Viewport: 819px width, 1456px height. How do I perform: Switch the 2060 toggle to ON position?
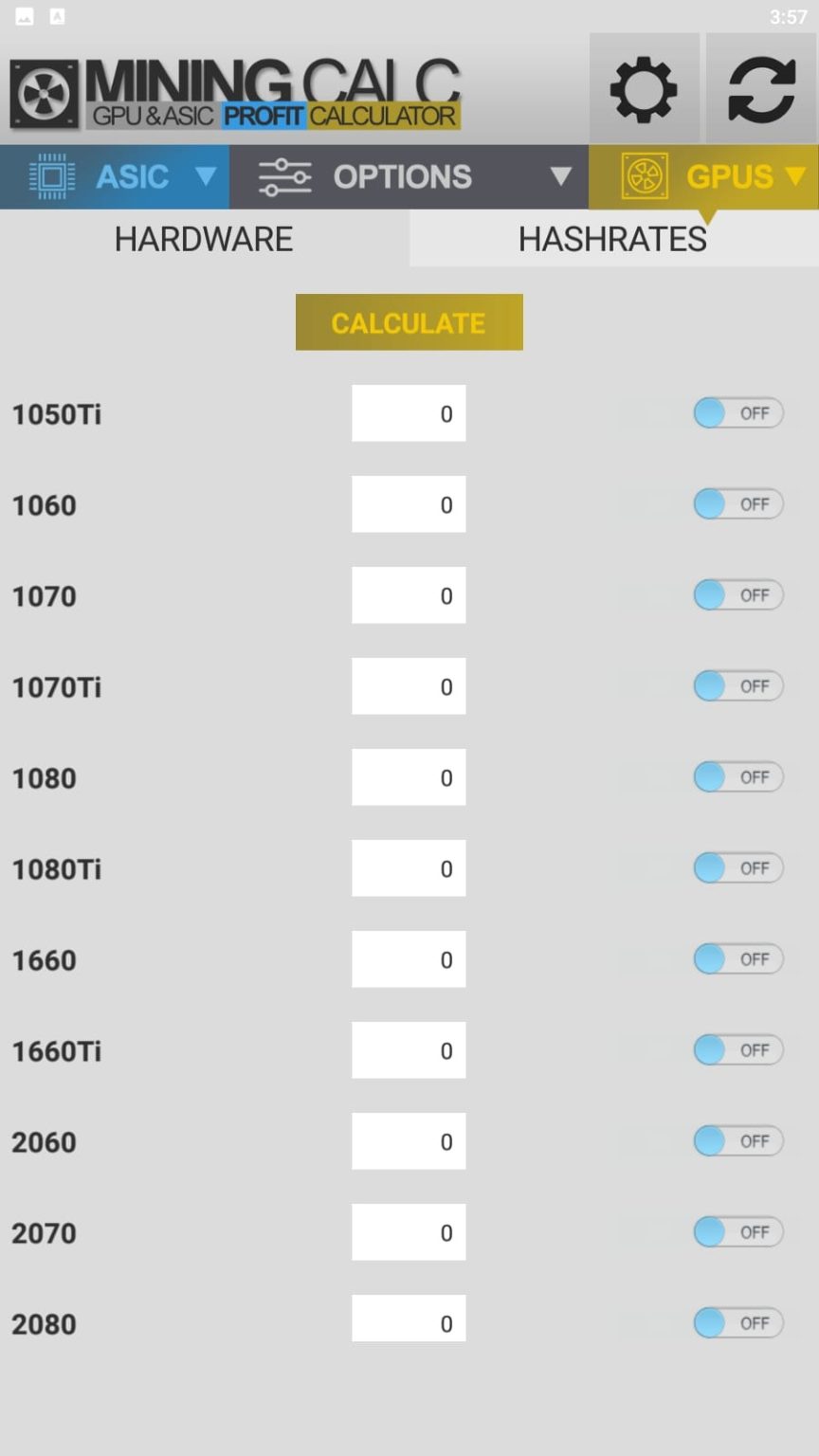tap(738, 1140)
